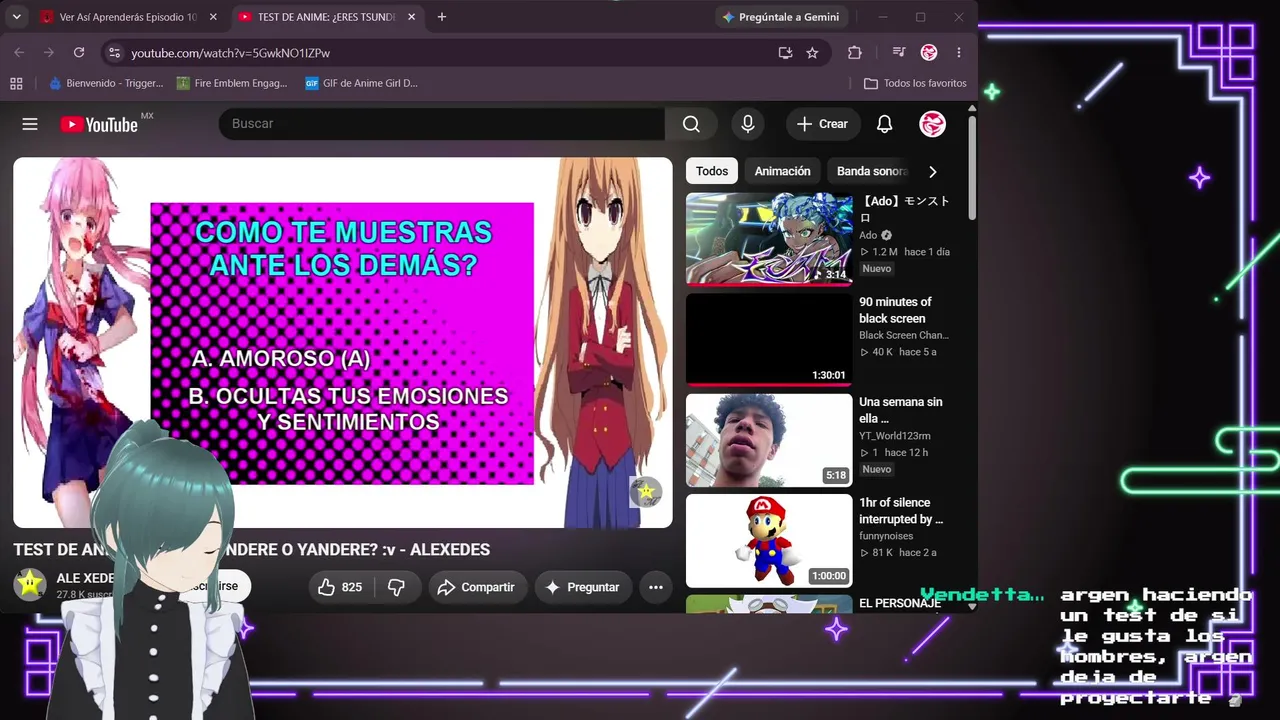Open the ALE XEDES channel avatar
Viewport: 1280px width, 720px height.
click(x=30, y=584)
